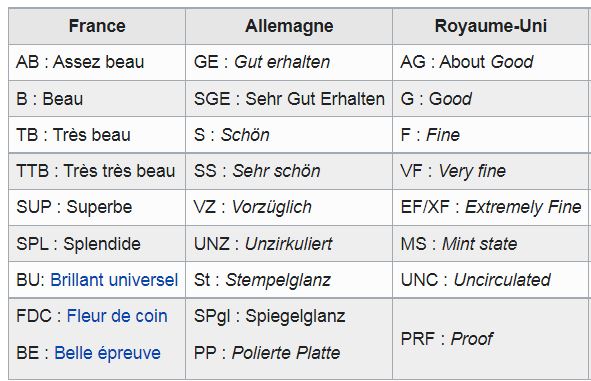Viewport: 591px width, 381px height.
Task: Open the Fleur de coin link
Action: (117, 316)
